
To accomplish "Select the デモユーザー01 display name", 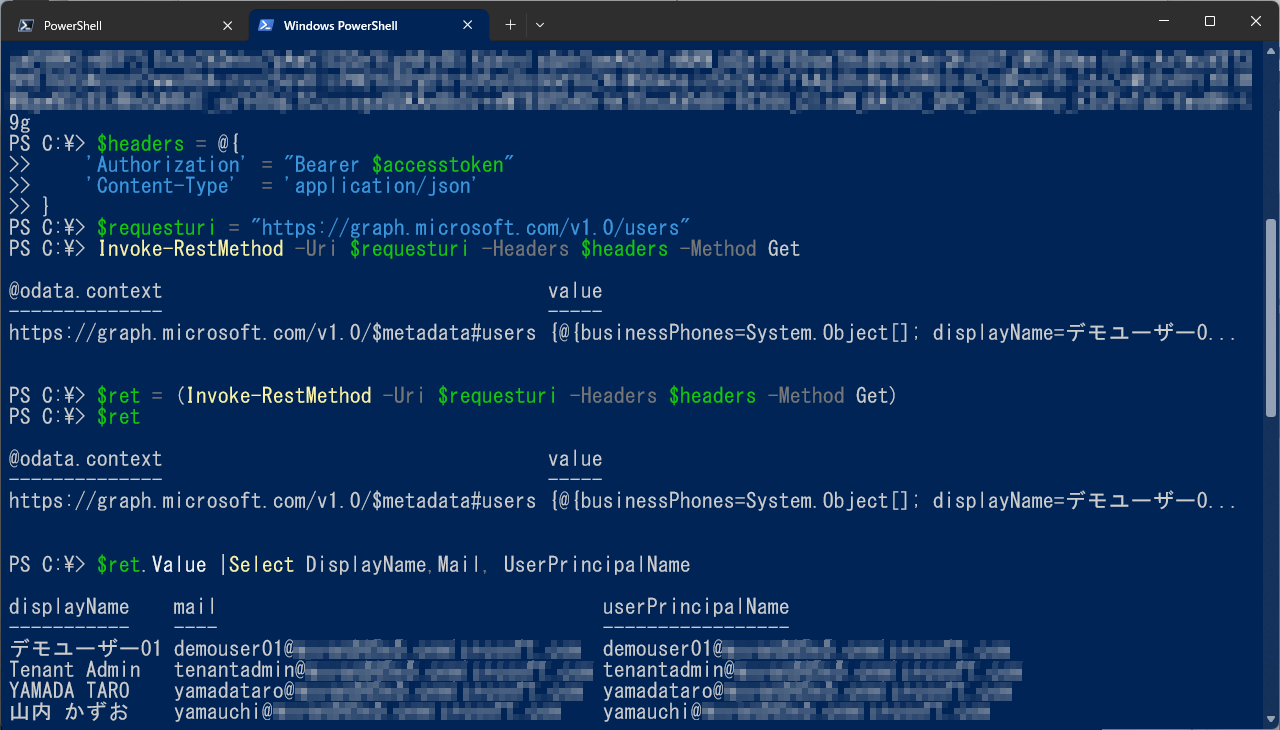I will pyautogui.click(x=85, y=648).
